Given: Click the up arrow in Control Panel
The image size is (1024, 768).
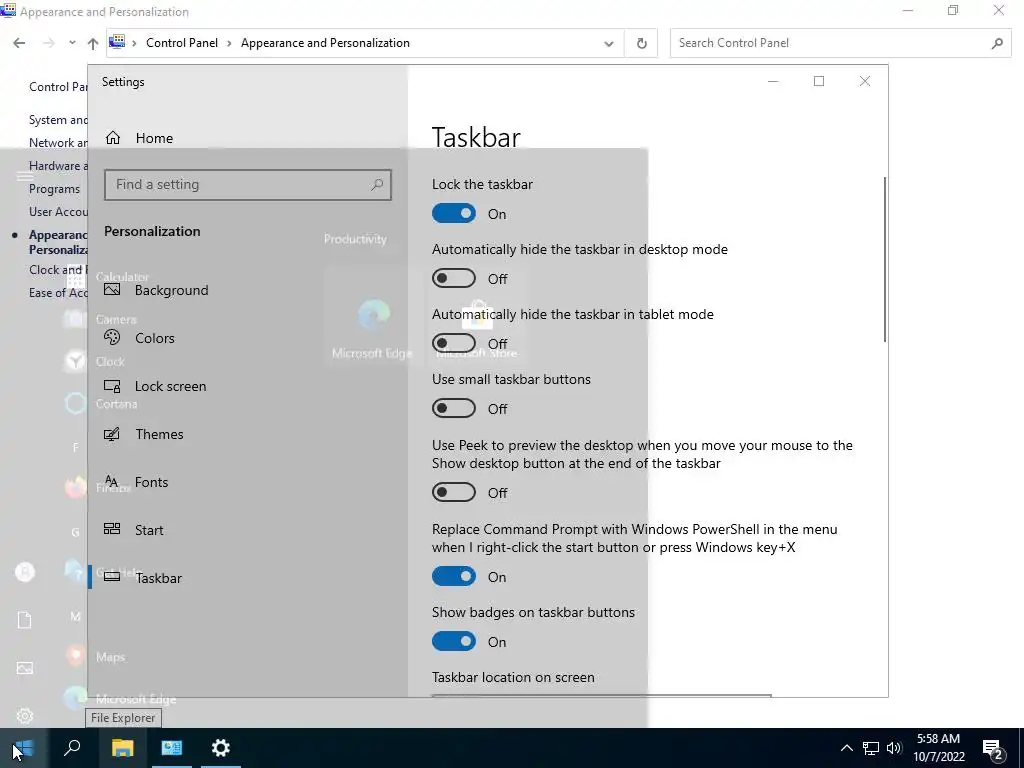Looking at the screenshot, I should 93,43.
